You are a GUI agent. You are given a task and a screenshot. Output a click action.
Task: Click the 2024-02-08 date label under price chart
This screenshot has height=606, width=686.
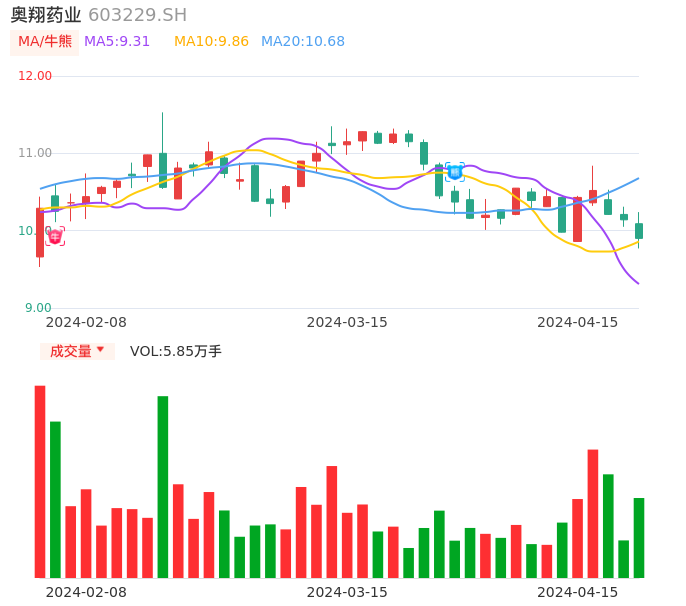click(x=86, y=322)
